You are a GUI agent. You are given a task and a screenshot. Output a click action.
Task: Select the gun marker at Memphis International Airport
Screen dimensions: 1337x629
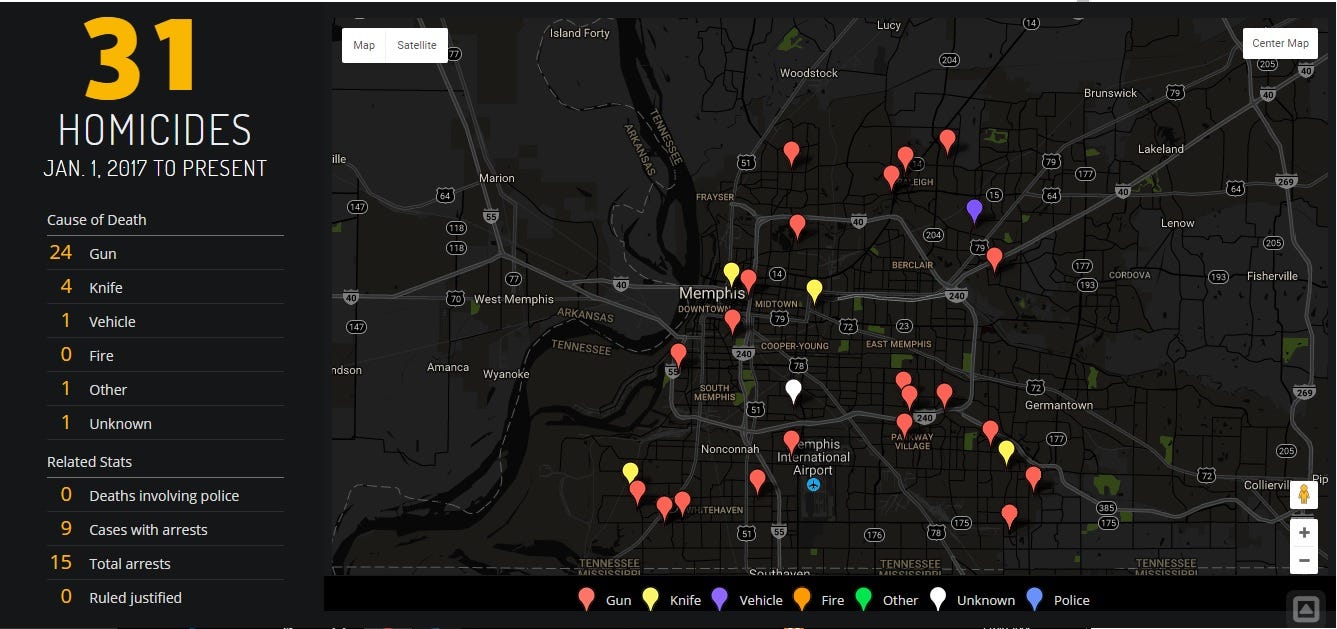point(791,441)
